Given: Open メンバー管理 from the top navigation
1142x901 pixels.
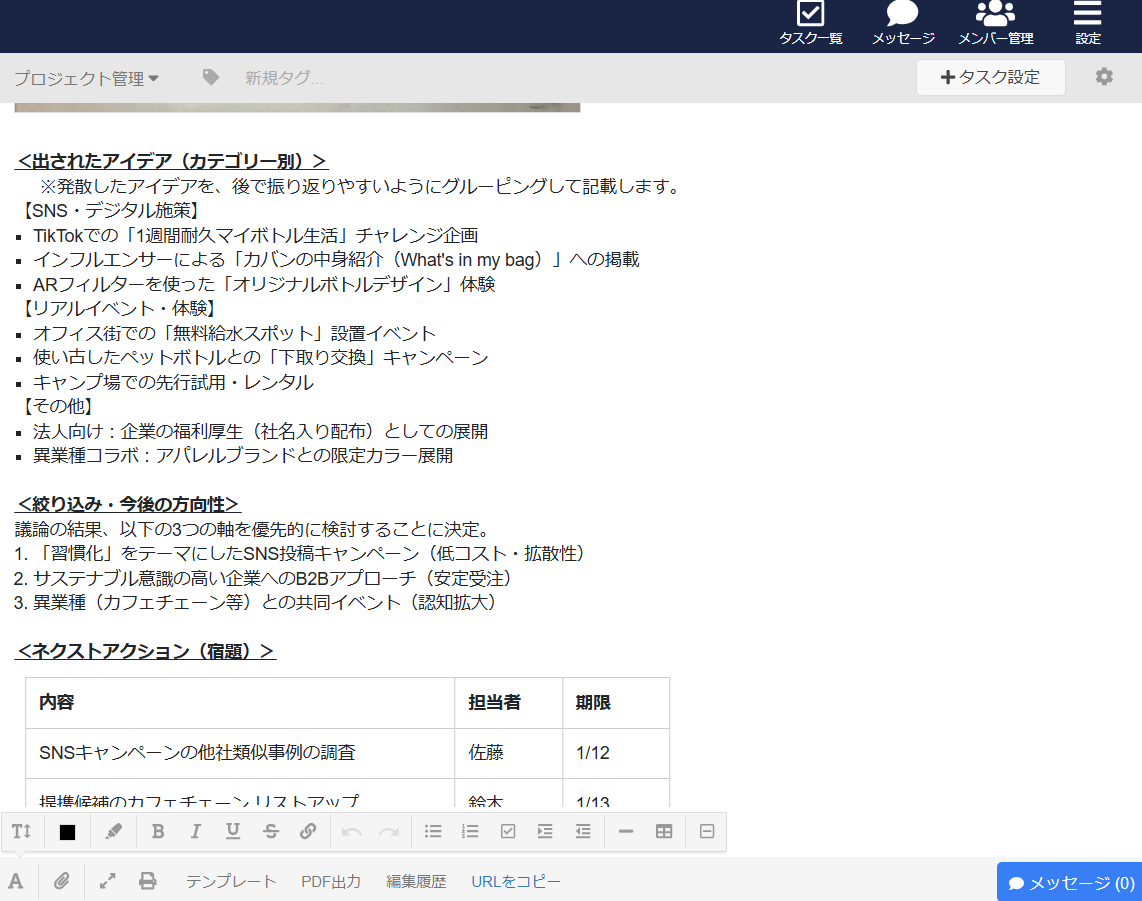Looking at the screenshot, I should coord(994,25).
